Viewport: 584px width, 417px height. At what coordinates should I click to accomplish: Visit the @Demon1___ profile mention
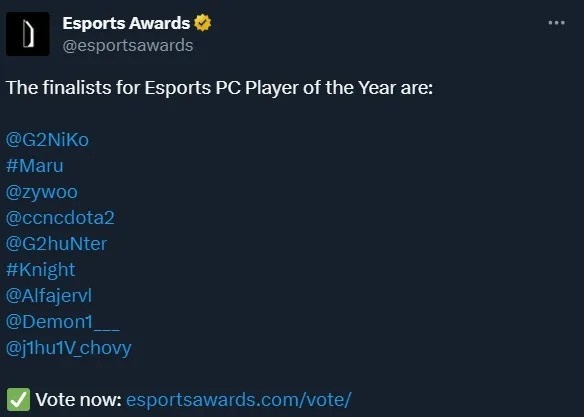click(63, 322)
